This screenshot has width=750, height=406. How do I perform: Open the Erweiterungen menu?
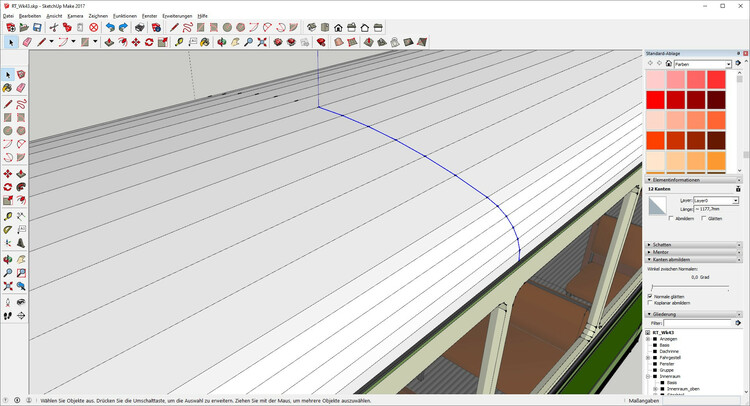pos(177,16)
